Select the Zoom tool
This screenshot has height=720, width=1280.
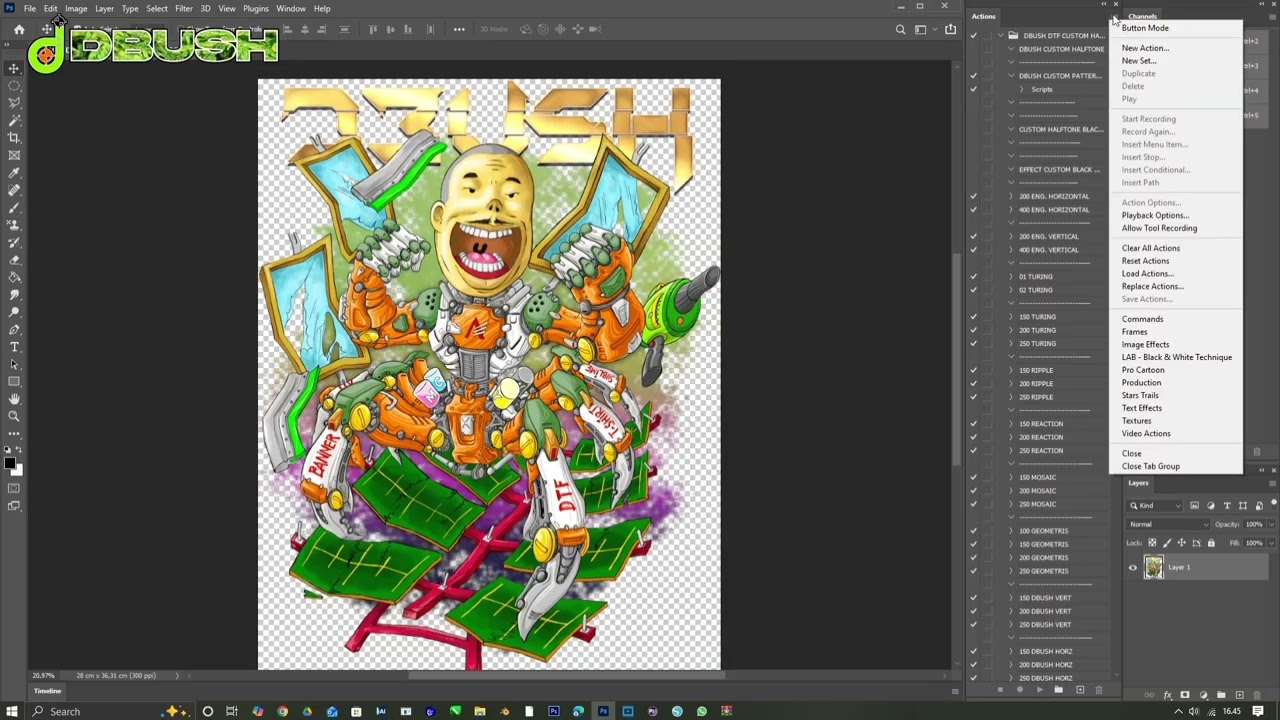(14, 416)
